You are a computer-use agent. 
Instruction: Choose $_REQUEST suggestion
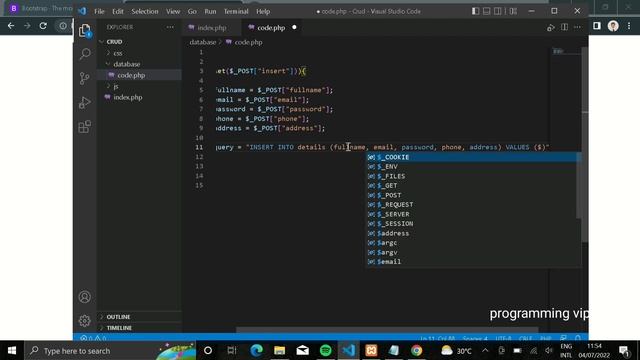472,205
